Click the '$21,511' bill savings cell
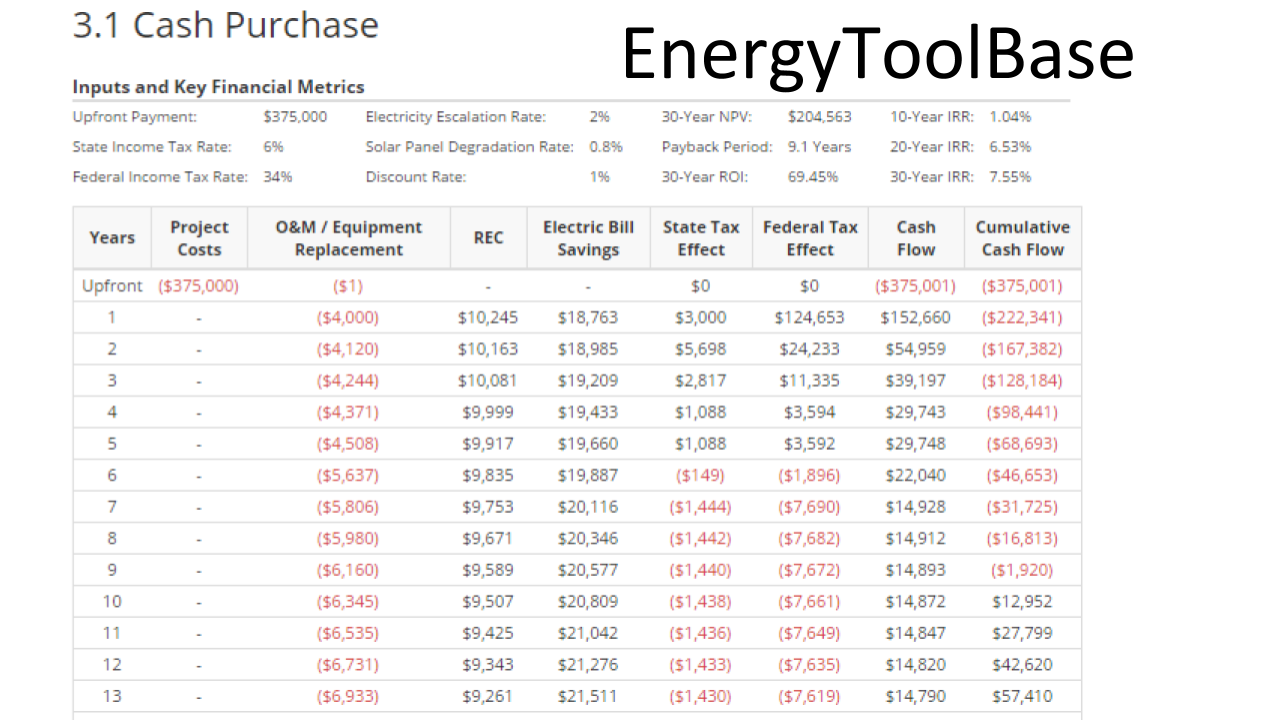The width and height of the screenshot is (1280, 720). click(x=588, y=696)
